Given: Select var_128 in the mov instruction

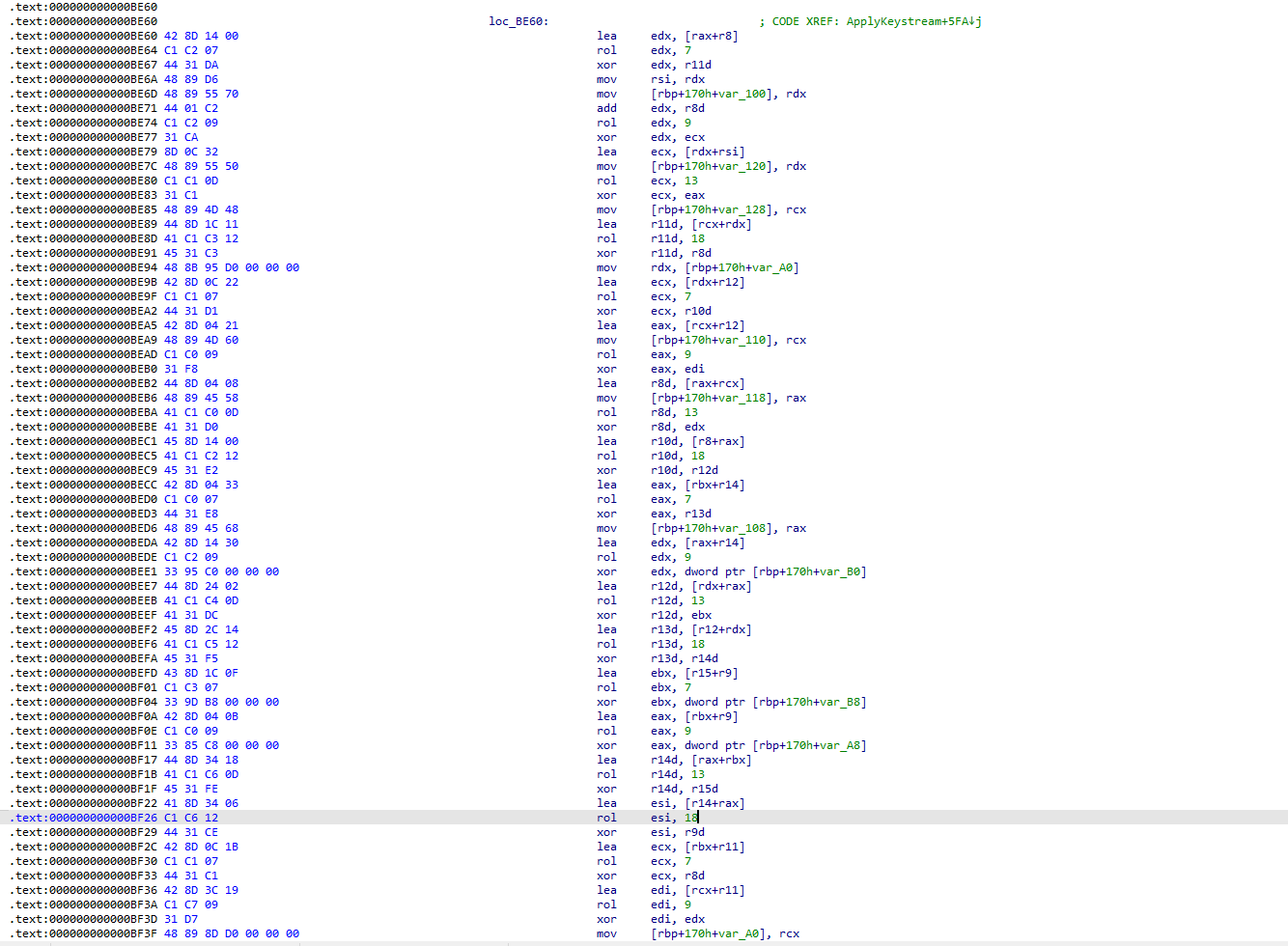Looking at the screenshot, I should pos(742,209).
